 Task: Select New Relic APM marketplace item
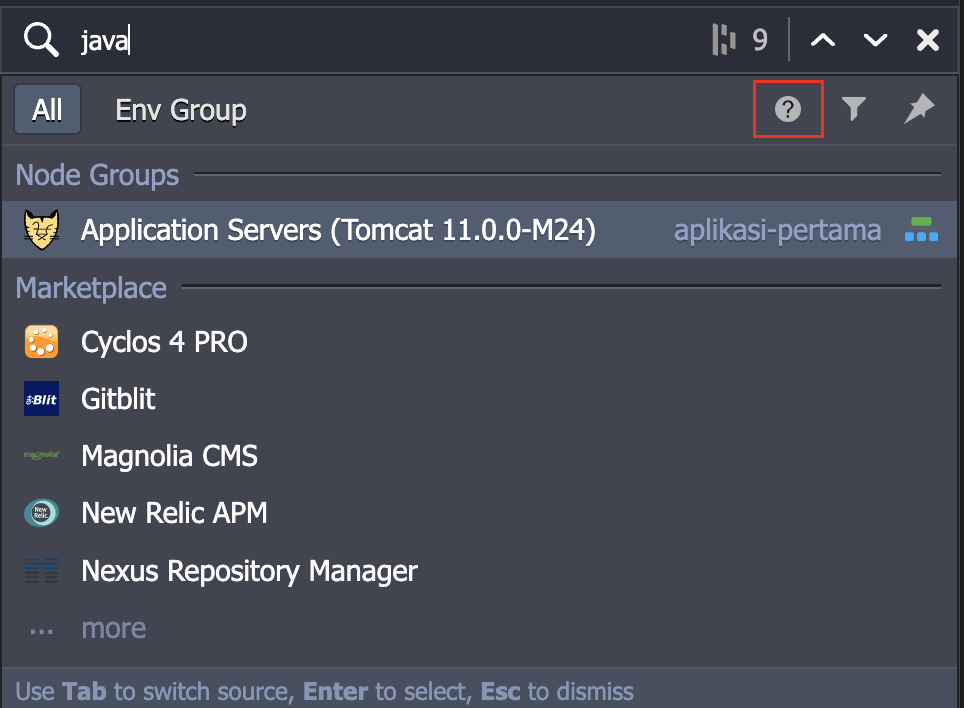point(480,513)
